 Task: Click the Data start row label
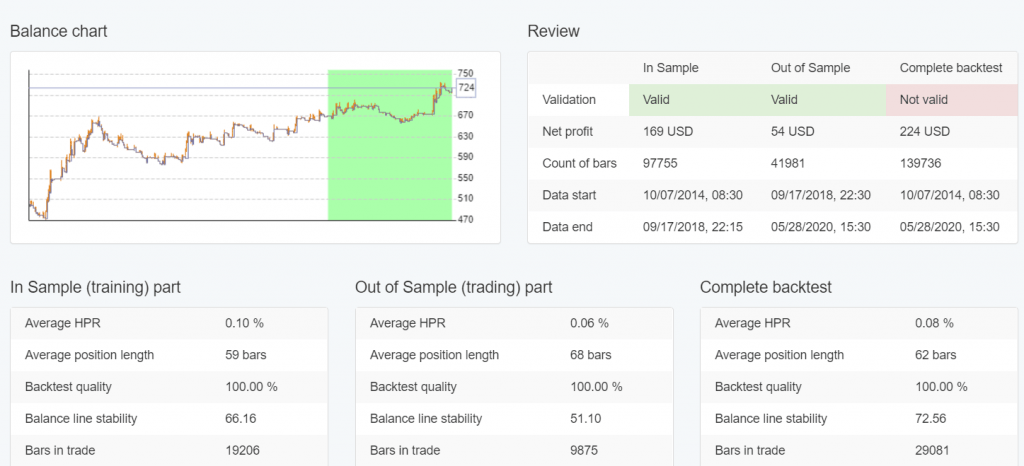[567, 195]
